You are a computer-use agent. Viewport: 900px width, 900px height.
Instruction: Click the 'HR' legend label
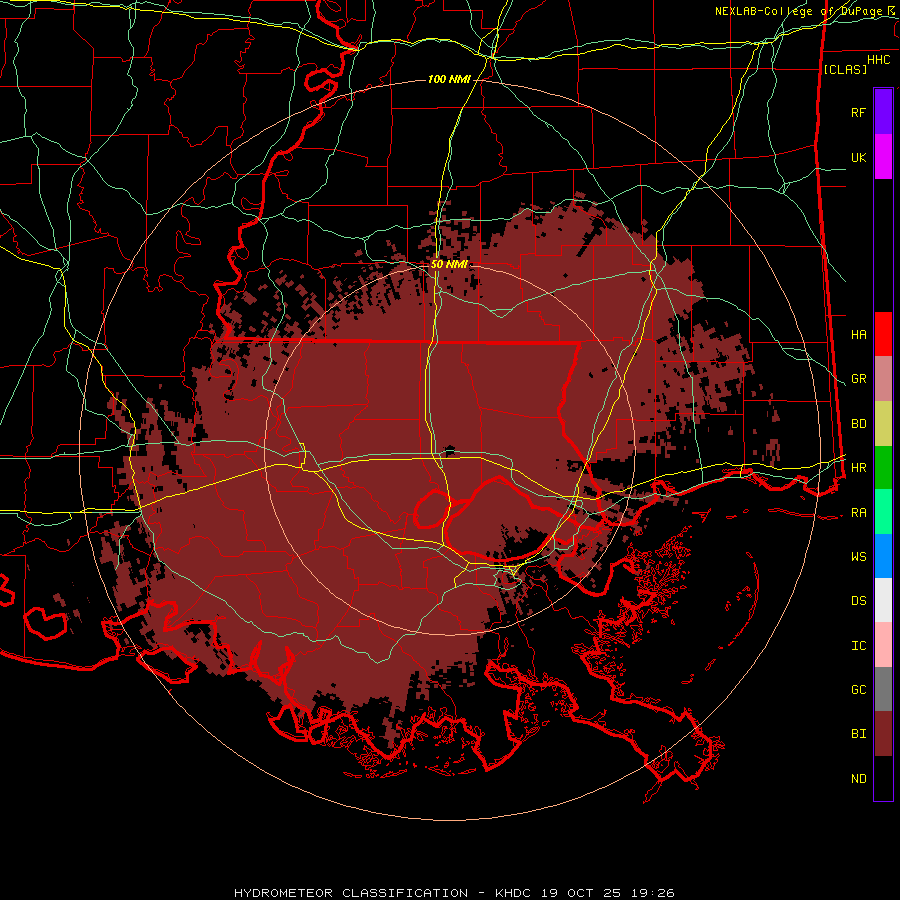click(858, 468)
